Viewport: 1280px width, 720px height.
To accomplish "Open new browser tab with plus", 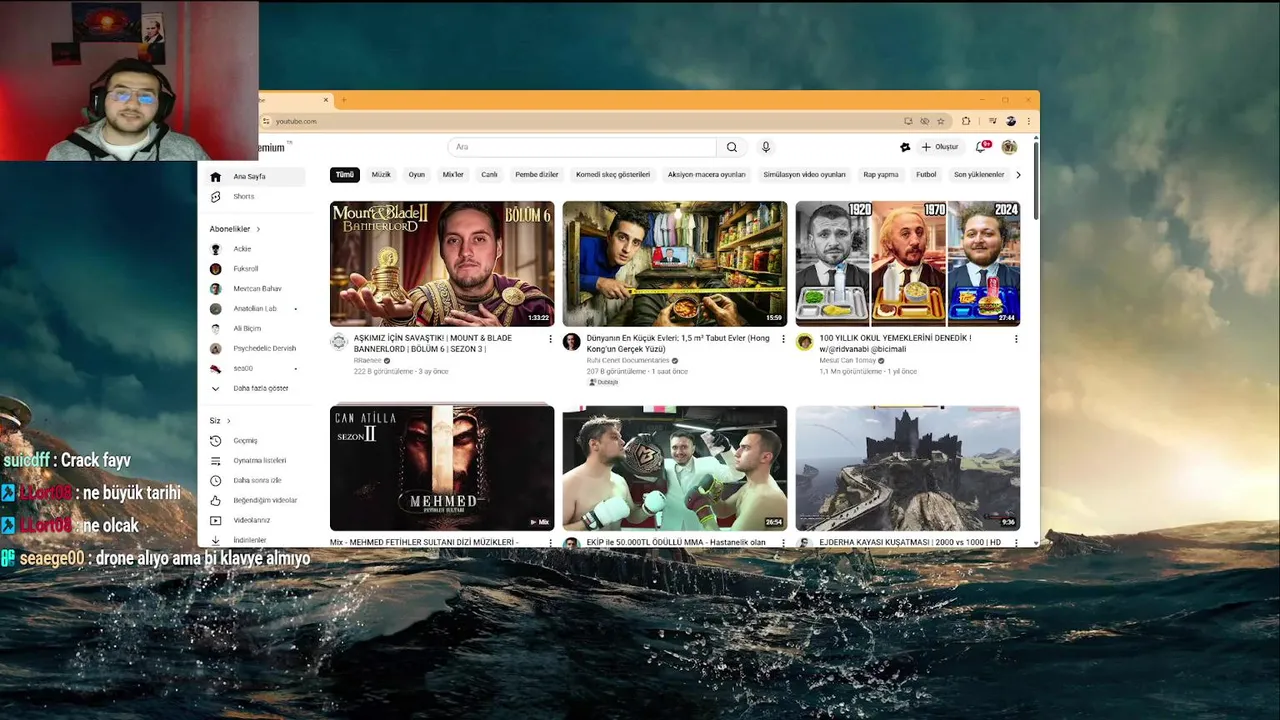I will pos(344,100).
